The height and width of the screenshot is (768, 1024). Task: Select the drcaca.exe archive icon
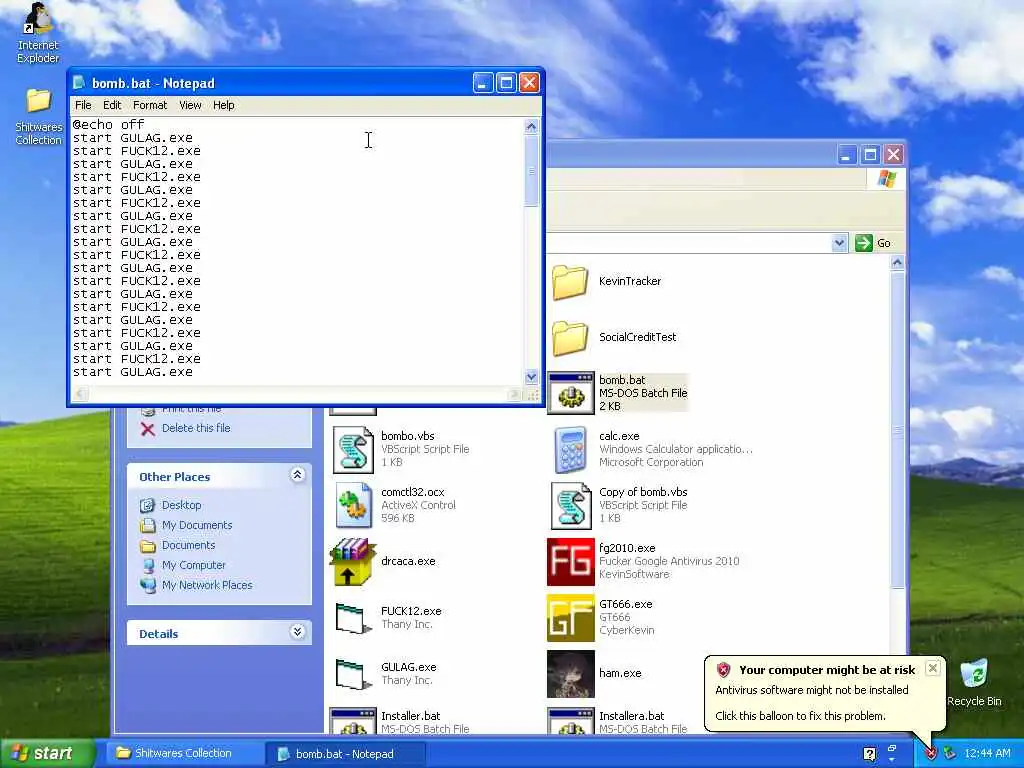coord(353,562)
